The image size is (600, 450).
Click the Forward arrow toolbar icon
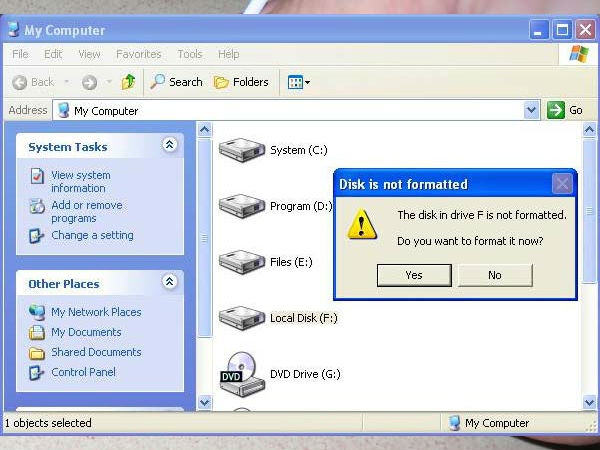point(89,82)
